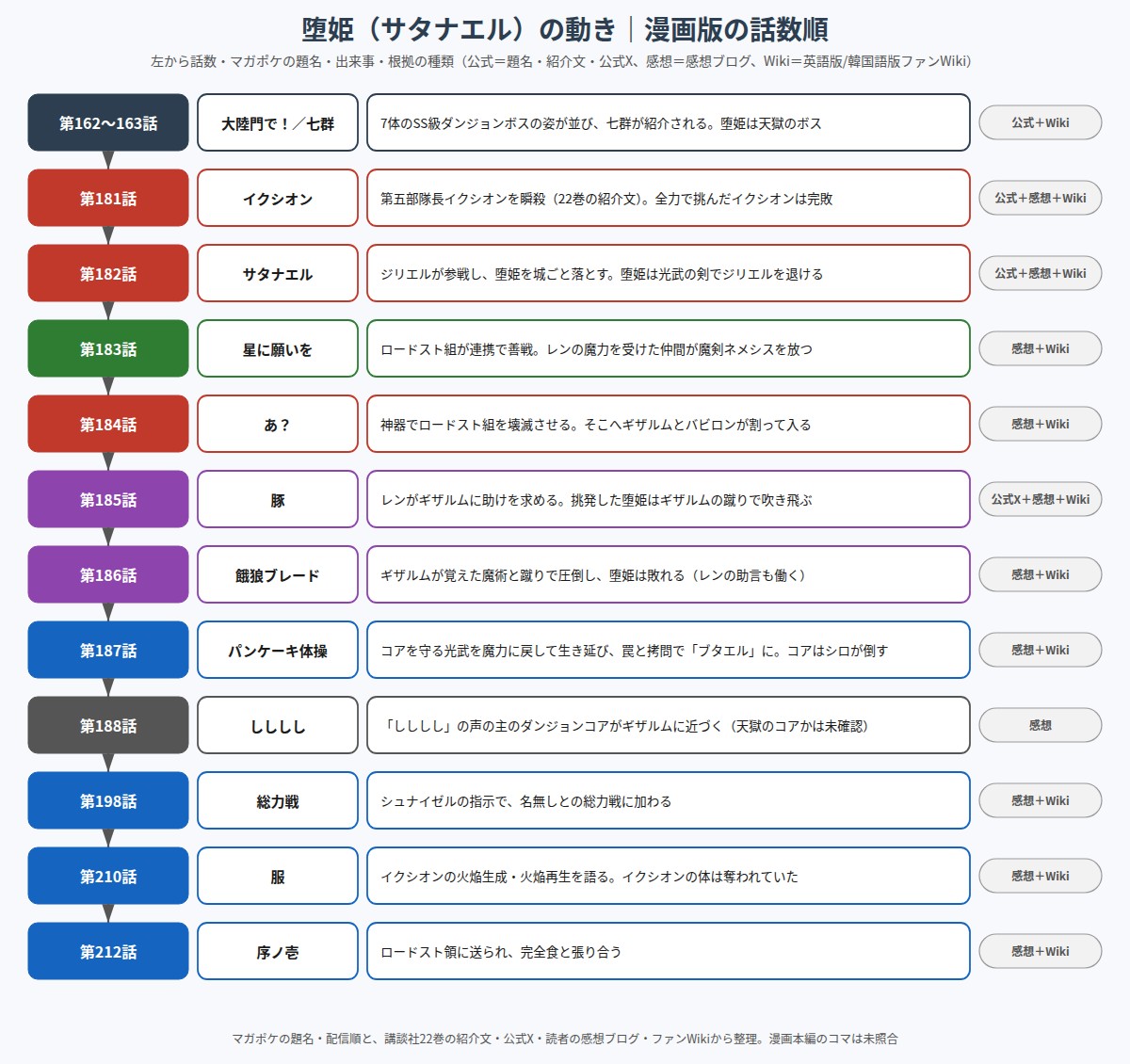Select the 第198話 episode label
This screenshot has height=1064, width=1130.
108,800
